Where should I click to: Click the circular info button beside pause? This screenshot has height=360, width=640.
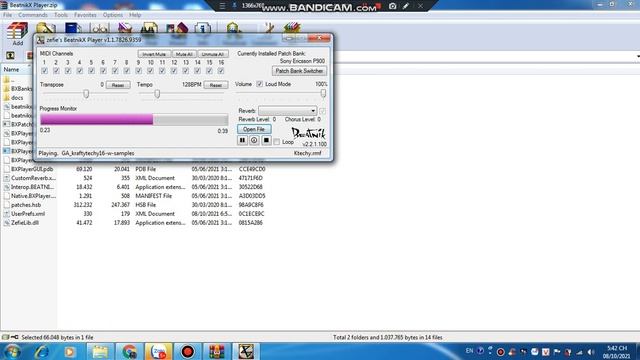[254, 140]
